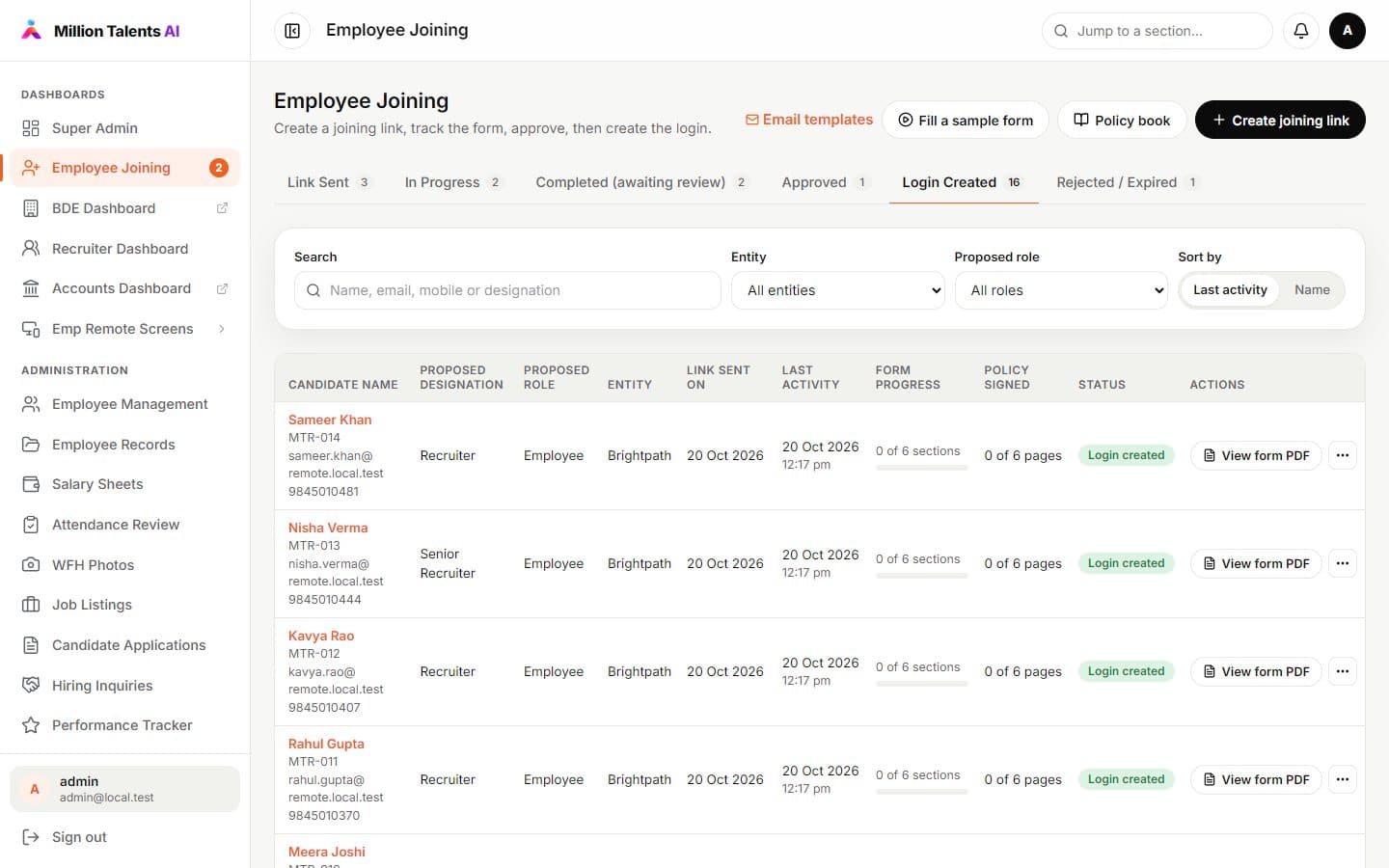Expand the Emp Remote Screens chevron

pyautogui.click(x=222, y=329)
